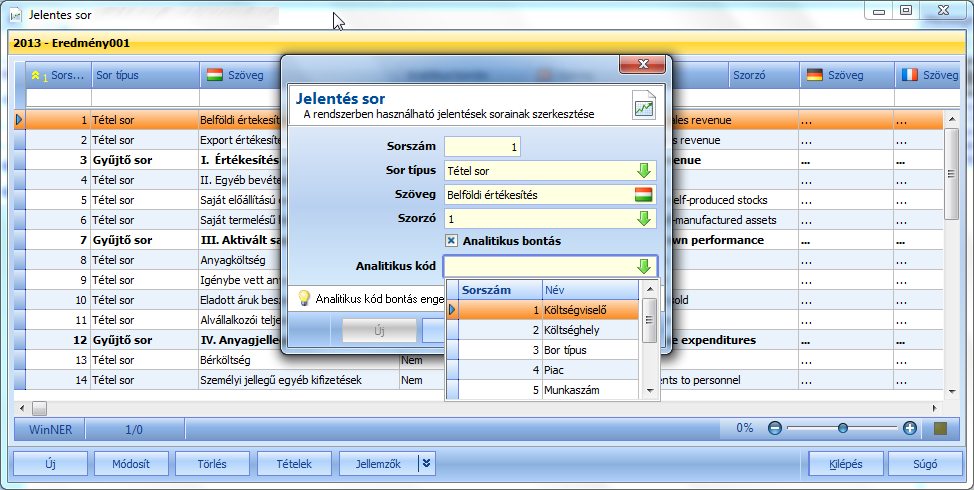
Task: Click the olive square icon in status bar
Action: tap(940, 428)
